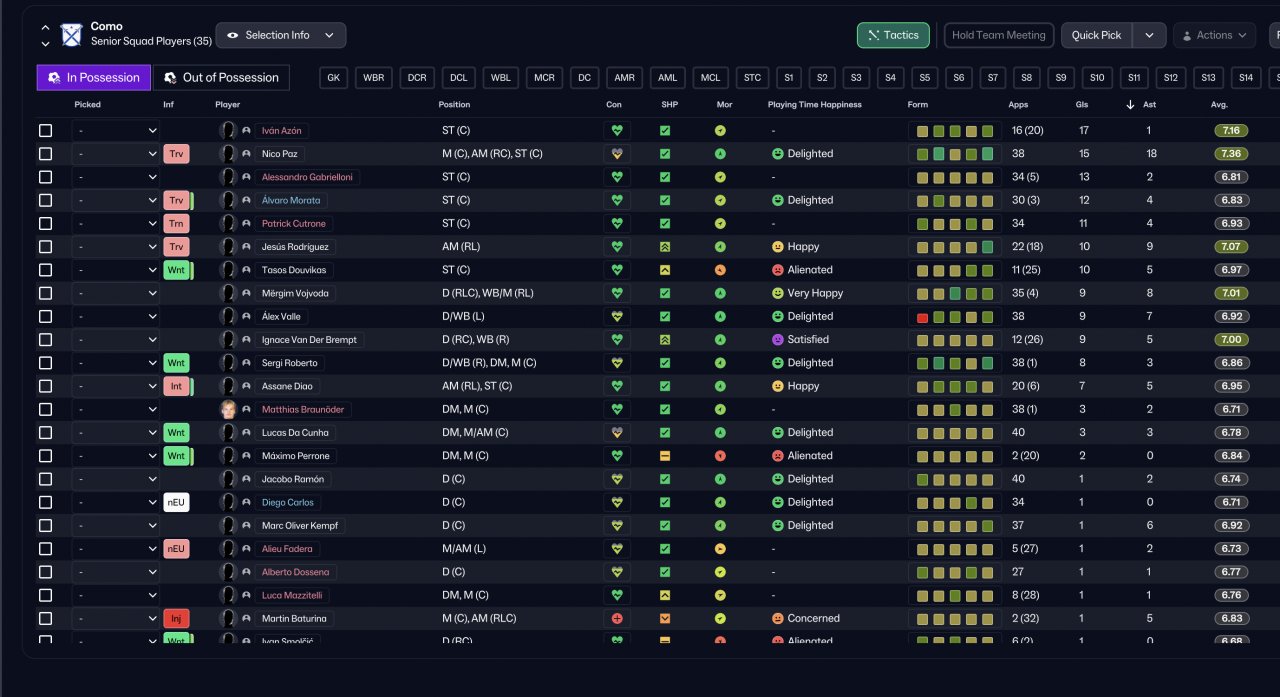Image resolution: width=1280 pixels, height=697 pixels.
Task: Click Martin Baturina's red injury condition icon
Action: [x=617, y=619]
